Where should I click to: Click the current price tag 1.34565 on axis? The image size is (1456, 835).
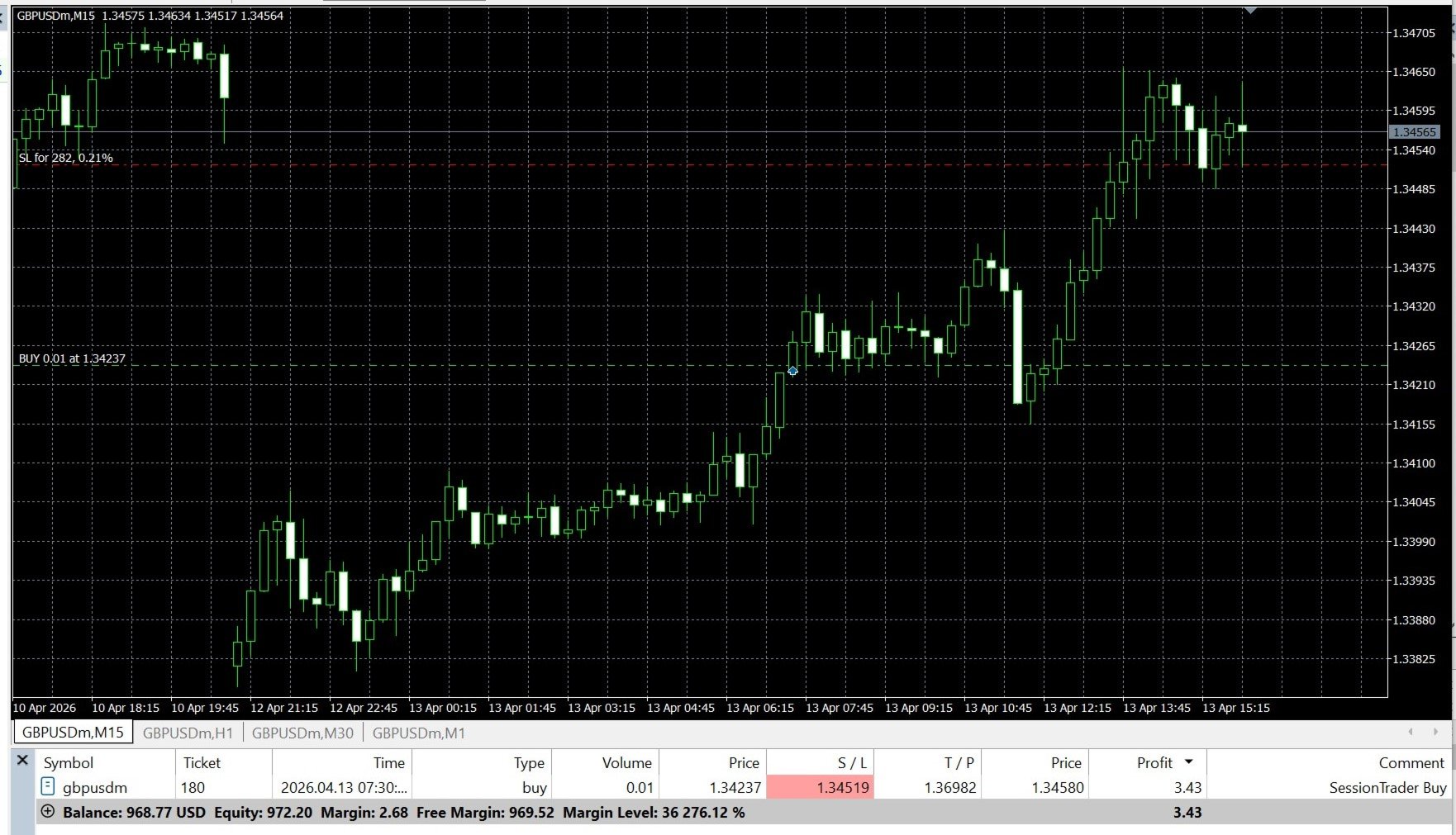1414,132
